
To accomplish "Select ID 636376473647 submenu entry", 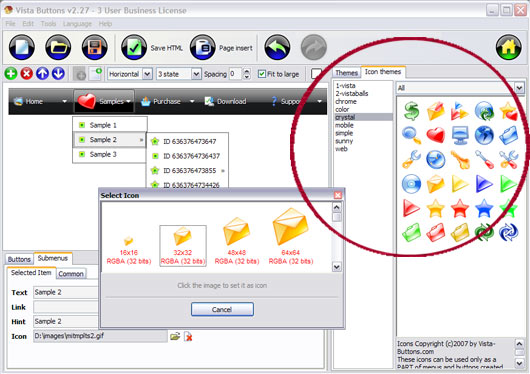I will 189,141.
